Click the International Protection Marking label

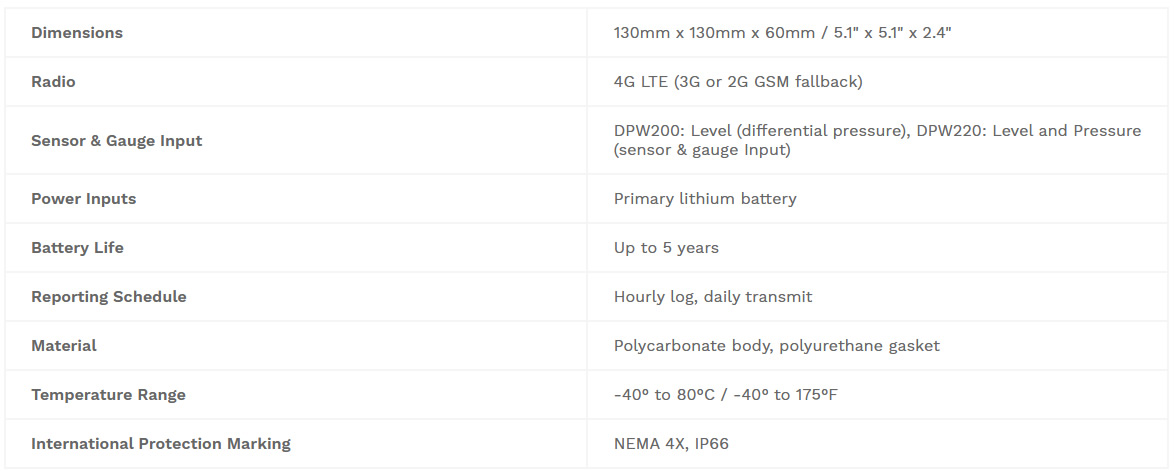pos(161,444)
